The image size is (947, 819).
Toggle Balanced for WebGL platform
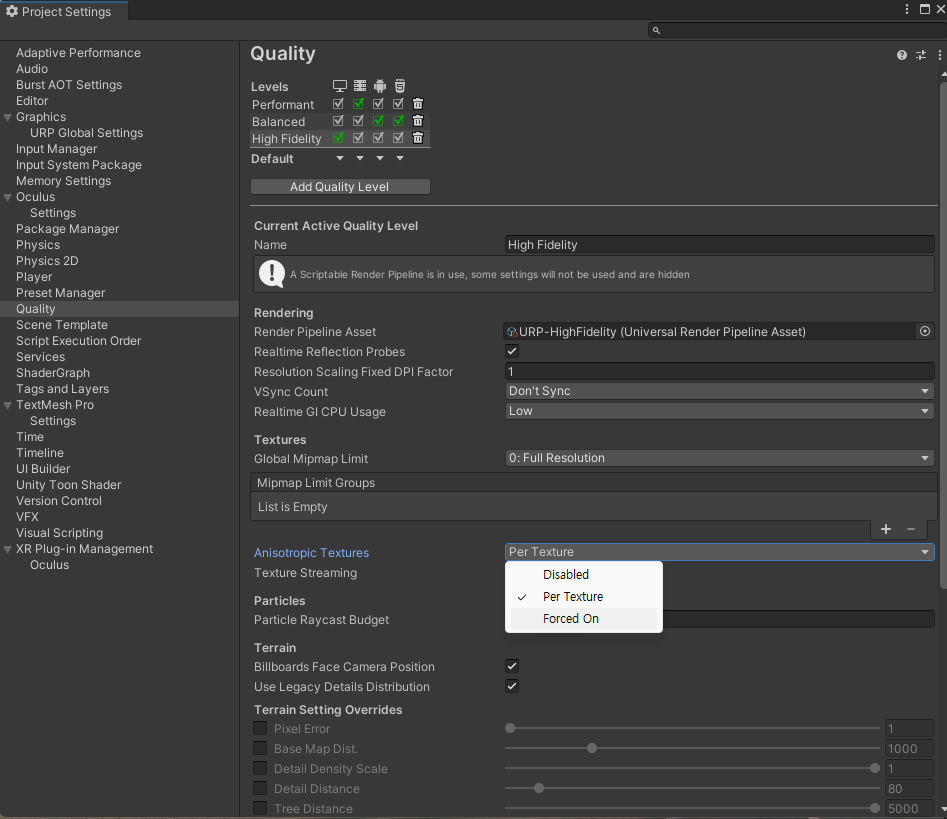(x=398, y=121)
